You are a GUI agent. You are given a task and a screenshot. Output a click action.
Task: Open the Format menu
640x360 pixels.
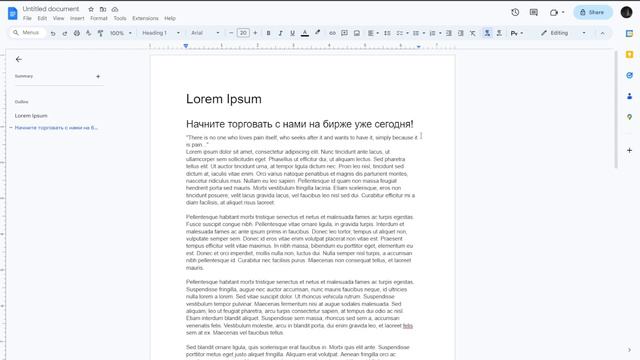click(99, 18)
